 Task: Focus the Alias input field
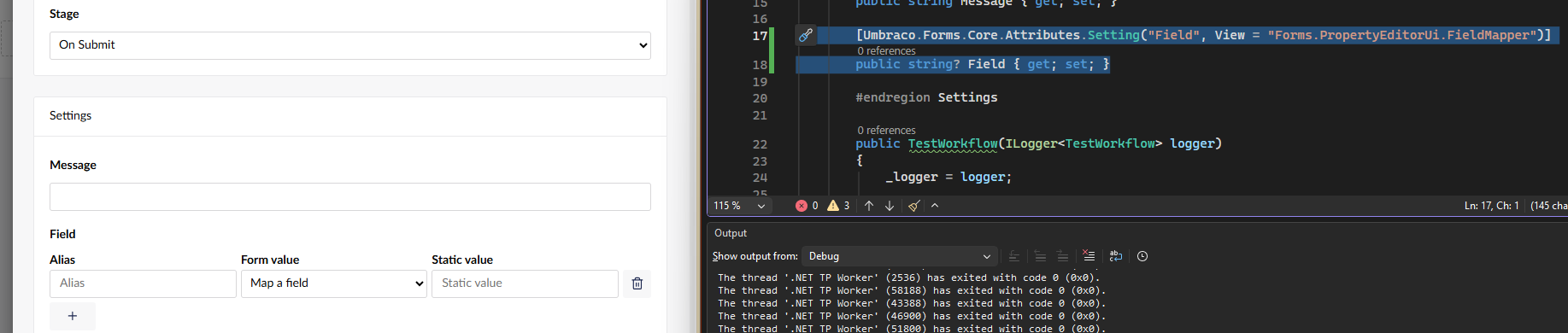[143, 283]
